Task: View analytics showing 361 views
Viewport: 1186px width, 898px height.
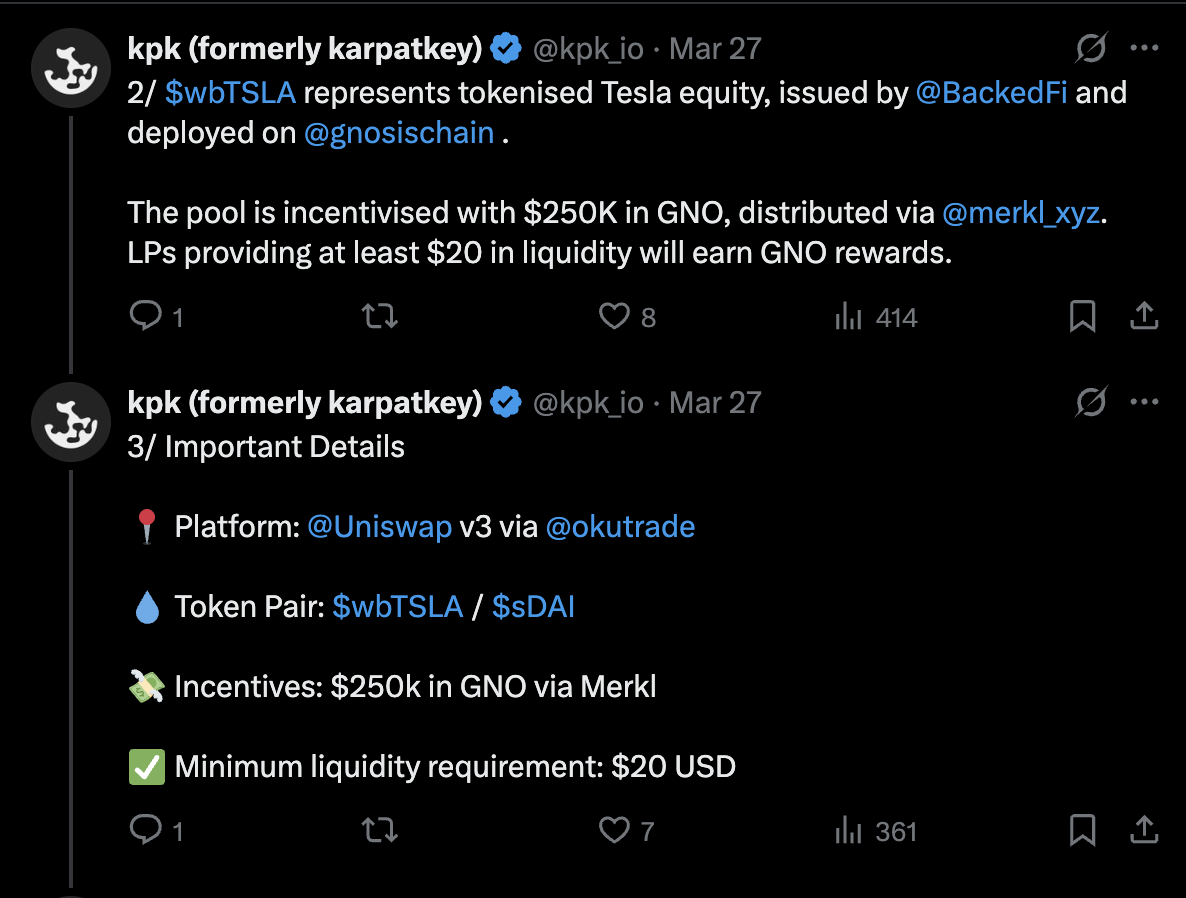Action: [x=849, y=830]
